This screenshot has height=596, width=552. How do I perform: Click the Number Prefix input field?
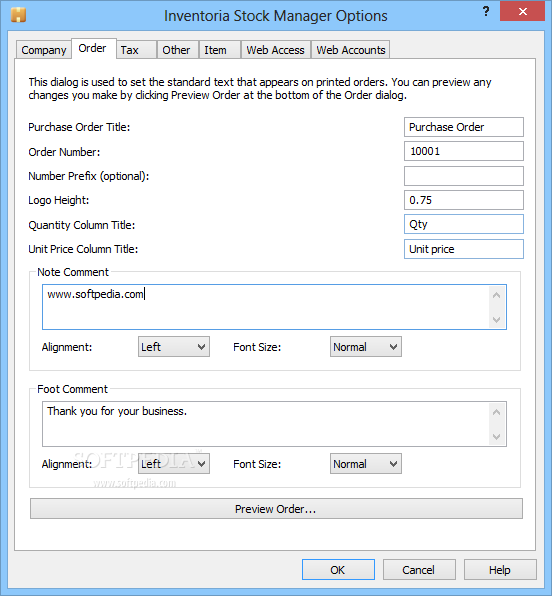(464, 176)
